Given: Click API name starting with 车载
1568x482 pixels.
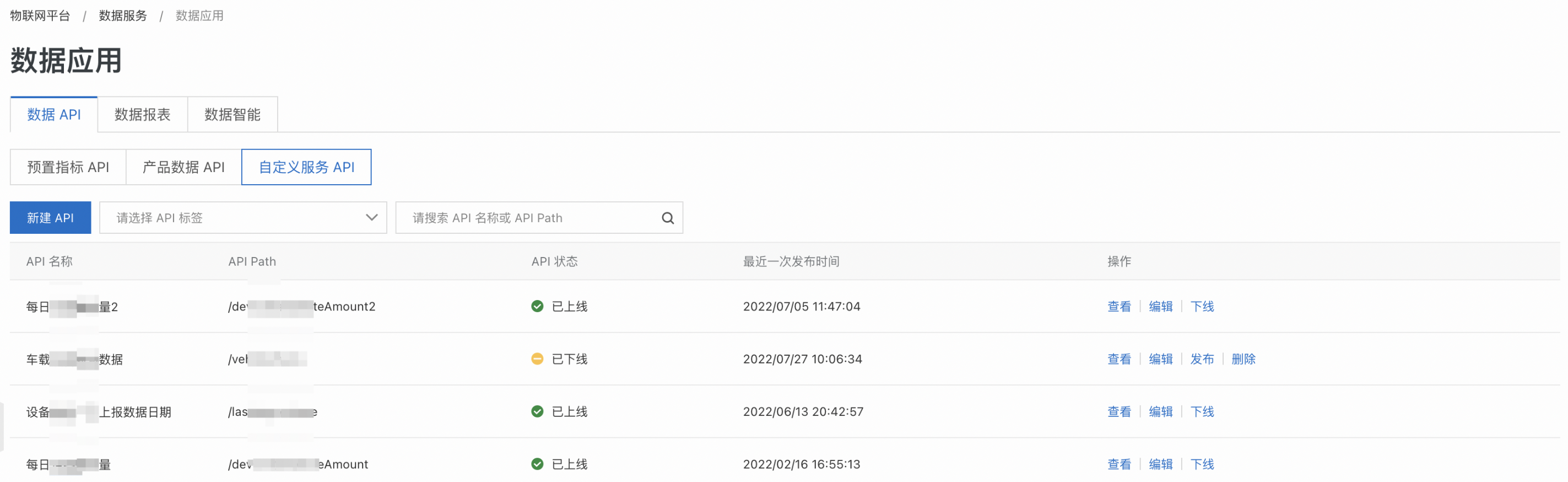Looking at the screenshot, I should coord(74,359).
